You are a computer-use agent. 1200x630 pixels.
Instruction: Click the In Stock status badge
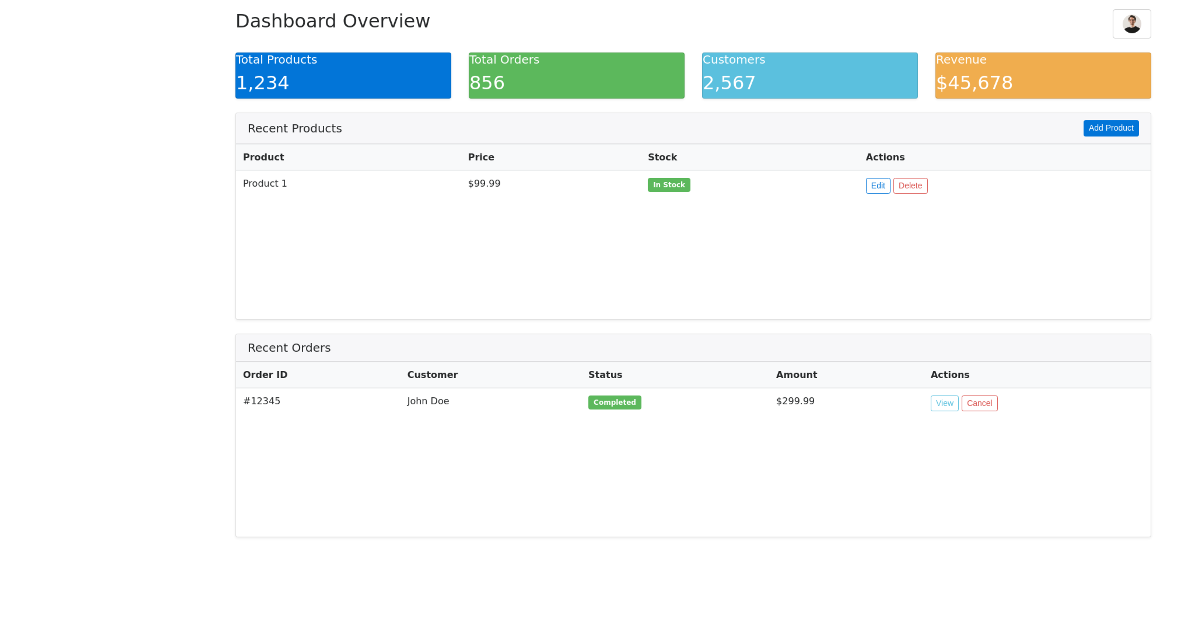668,184
